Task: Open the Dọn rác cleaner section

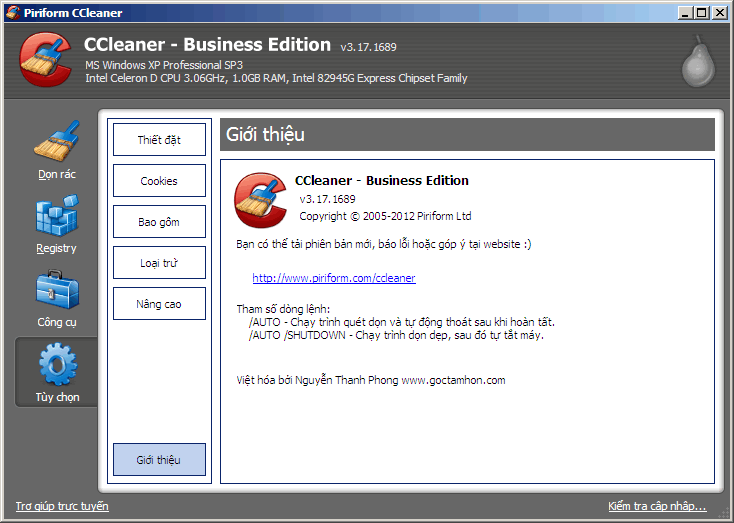Action: (x=57, y=150)
